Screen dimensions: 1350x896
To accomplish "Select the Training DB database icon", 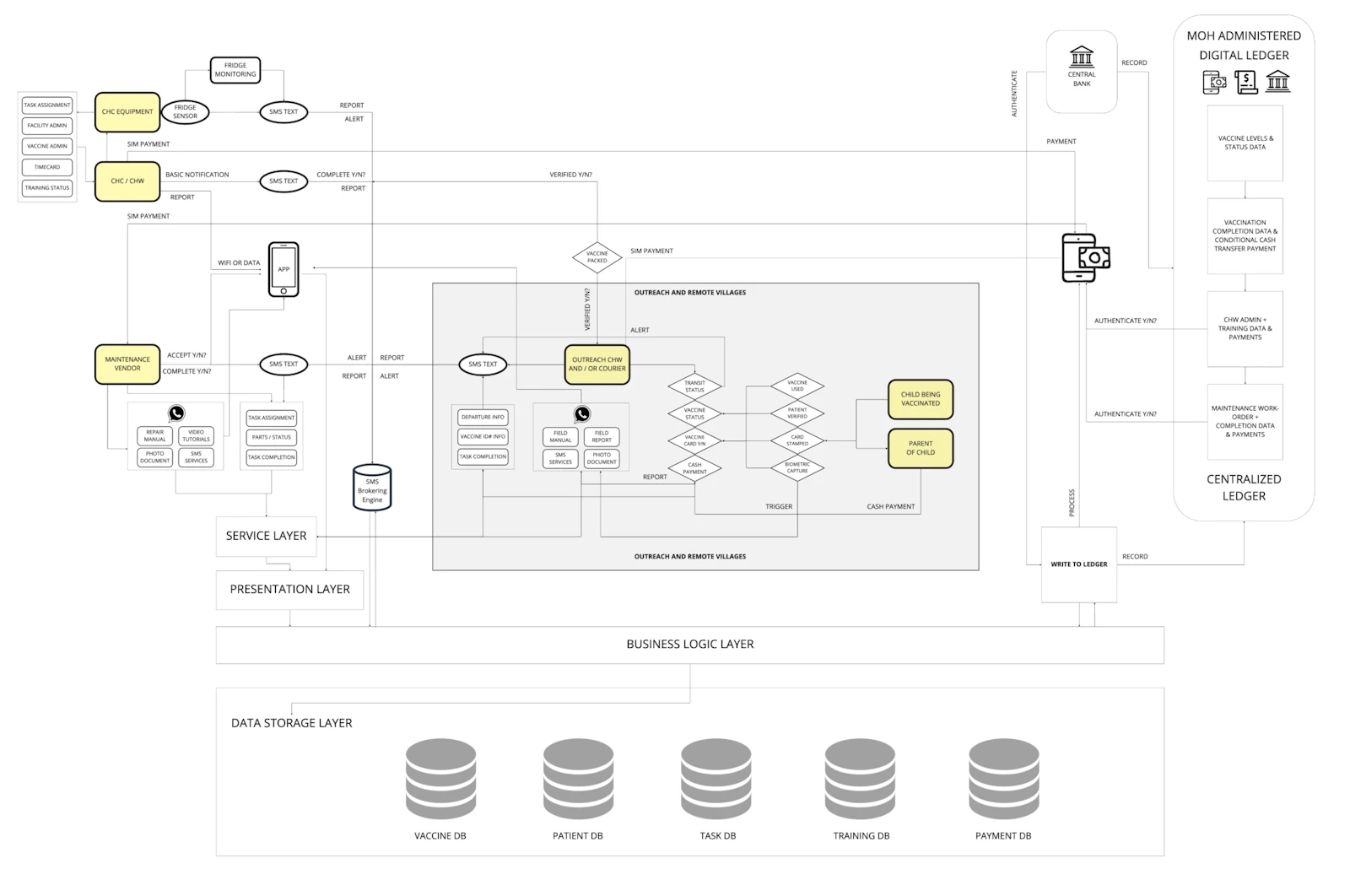I will click(860, 779).
